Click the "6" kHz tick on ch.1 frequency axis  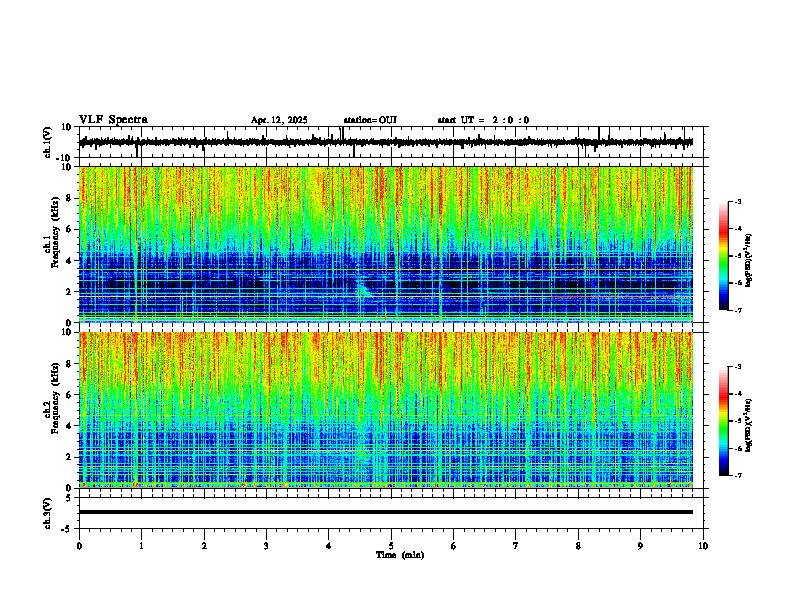(69, 229)
